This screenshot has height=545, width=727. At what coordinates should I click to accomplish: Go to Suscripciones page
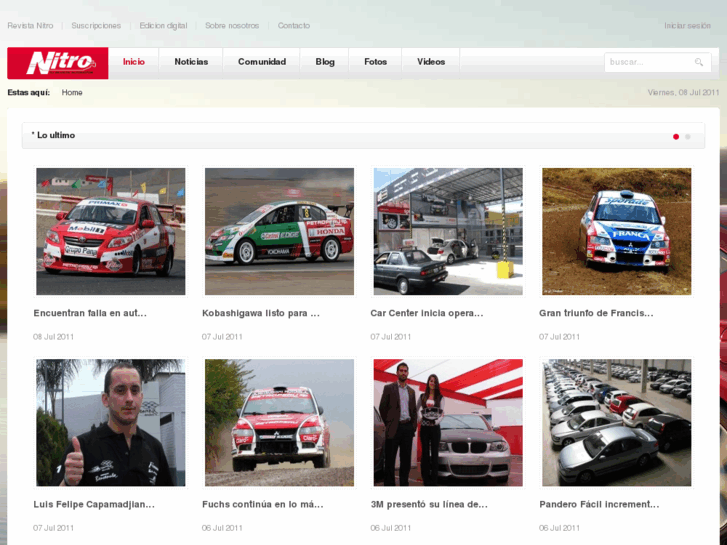point(96,26)
